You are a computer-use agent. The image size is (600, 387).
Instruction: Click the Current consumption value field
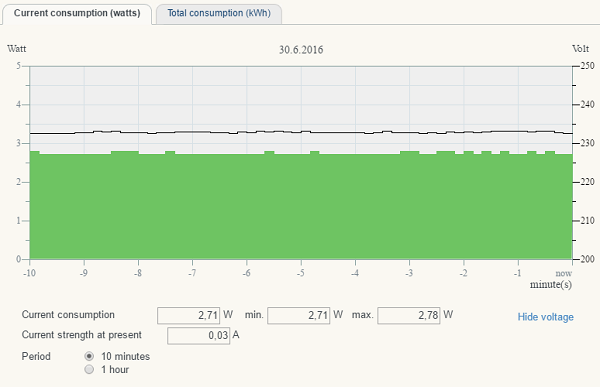click(188, 315)
